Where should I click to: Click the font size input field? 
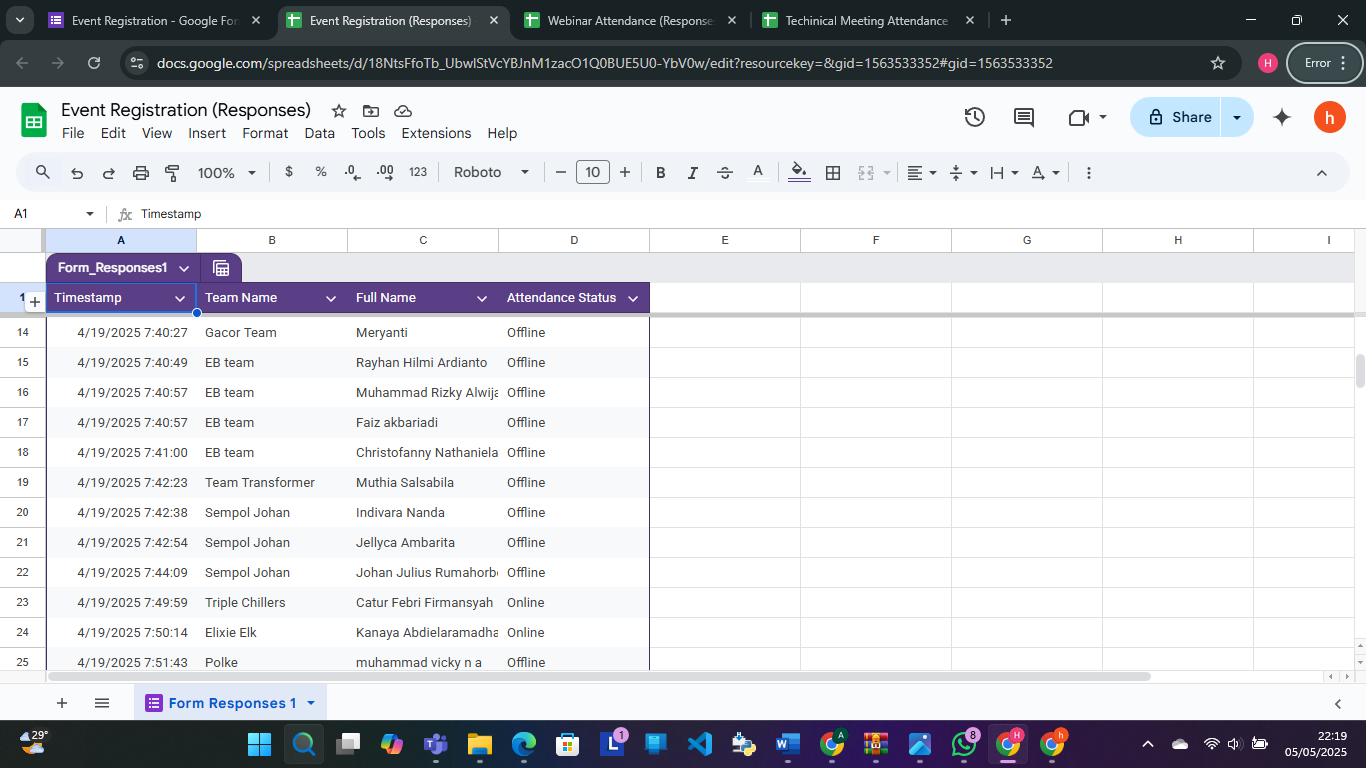pyautogui.click(x=593, y=173)
